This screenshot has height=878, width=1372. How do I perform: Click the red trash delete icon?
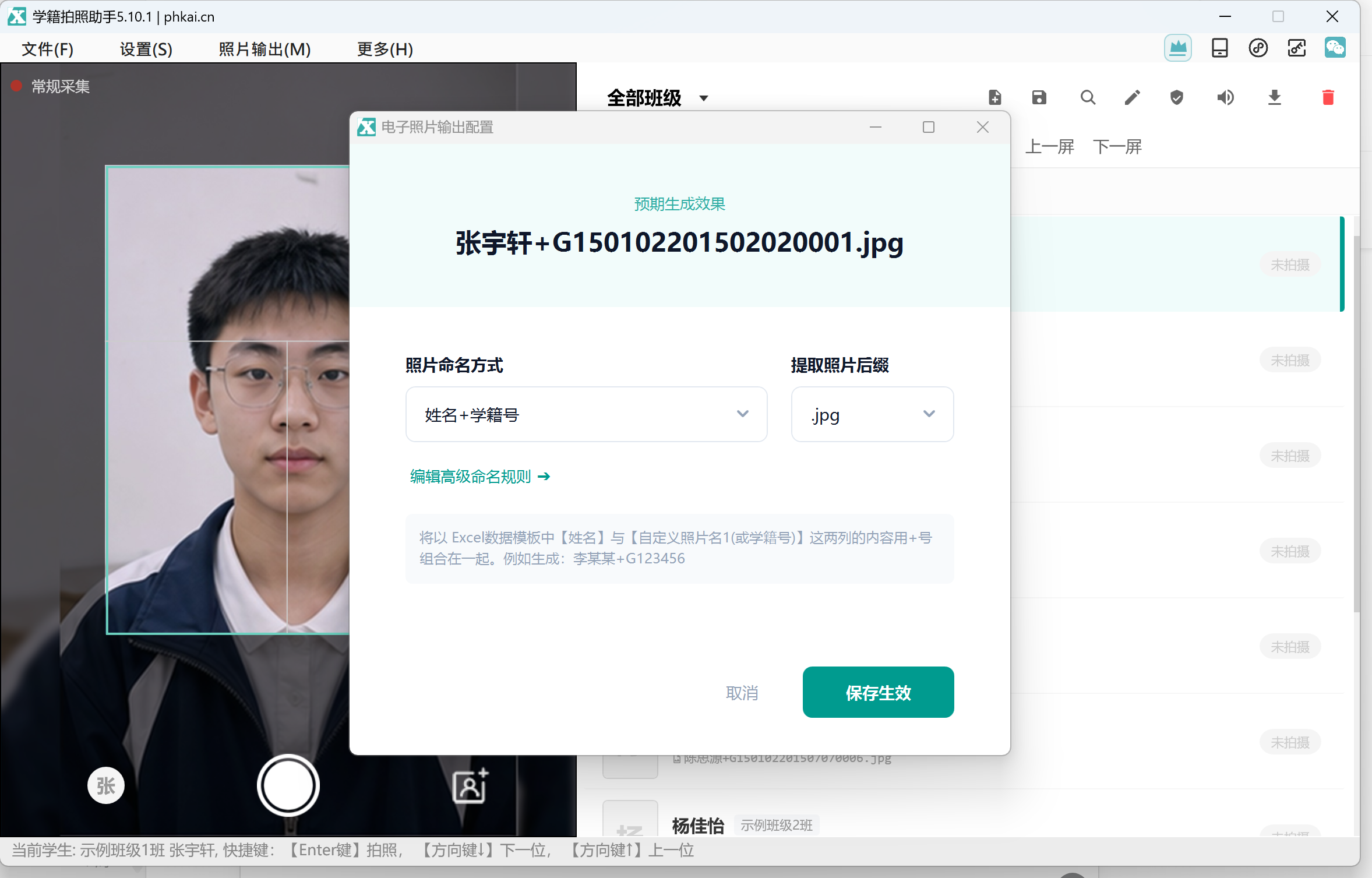click(x=1328, y=97)
